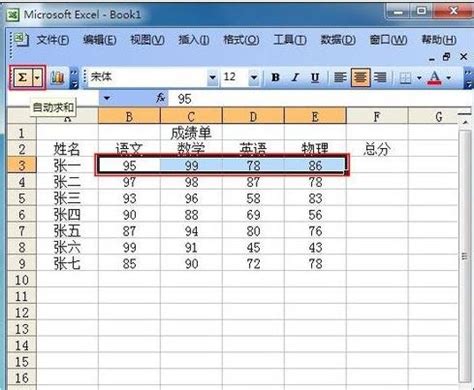
Task: Toggle bold formatting
Action: tap(275, 78)
